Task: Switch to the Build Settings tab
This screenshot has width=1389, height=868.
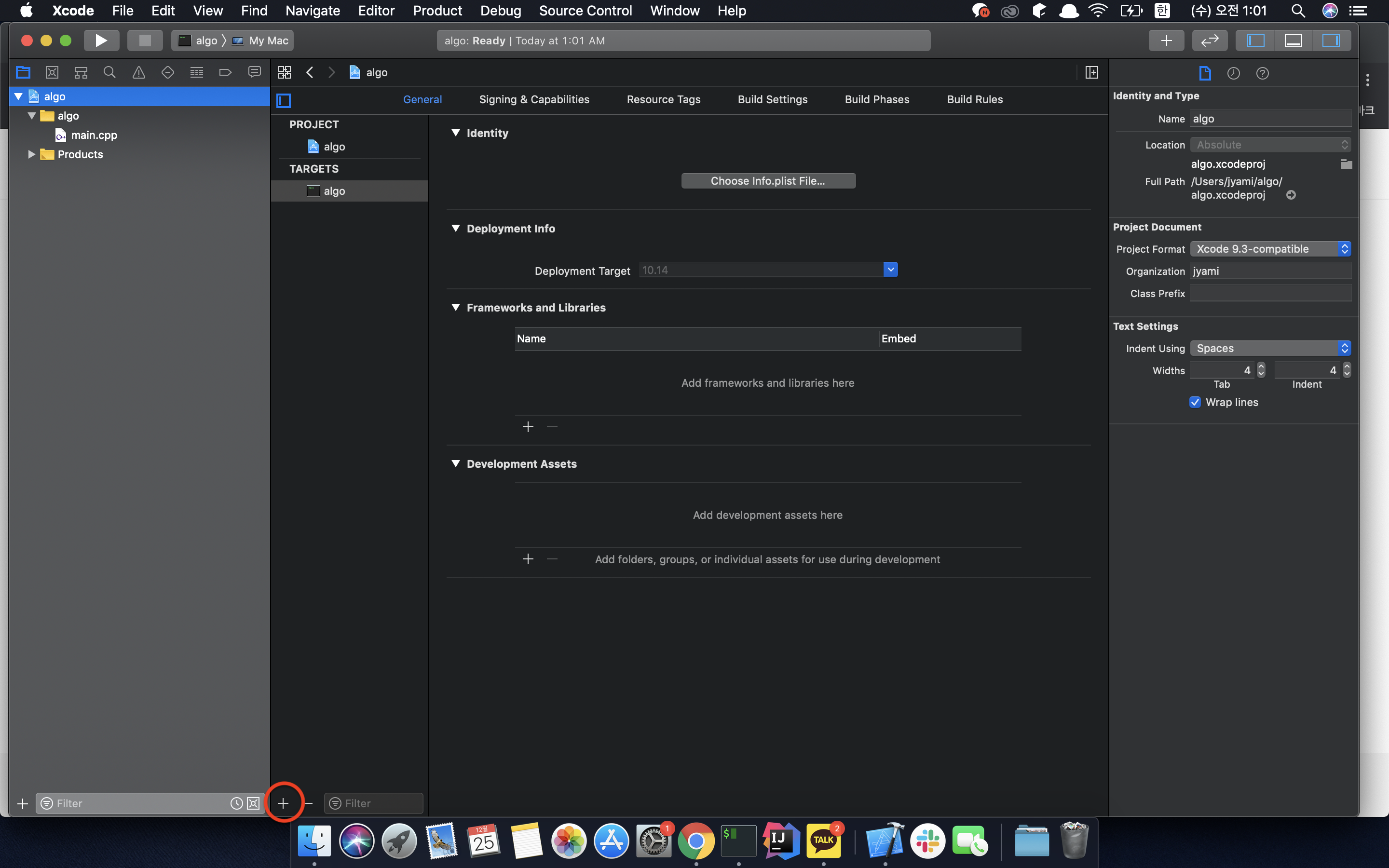Action: pyautogui.click(x=772, y=99)
